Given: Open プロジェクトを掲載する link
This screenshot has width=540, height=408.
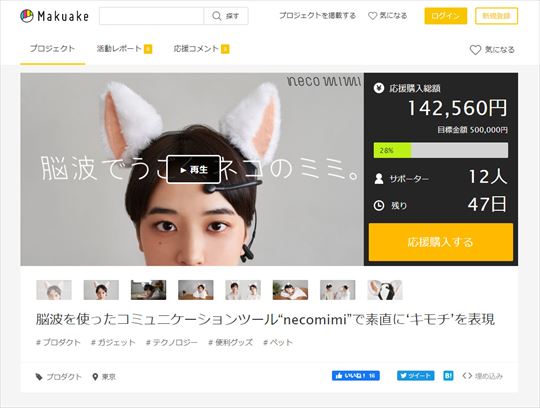Looking at the screenshot, I should (318, 16).
